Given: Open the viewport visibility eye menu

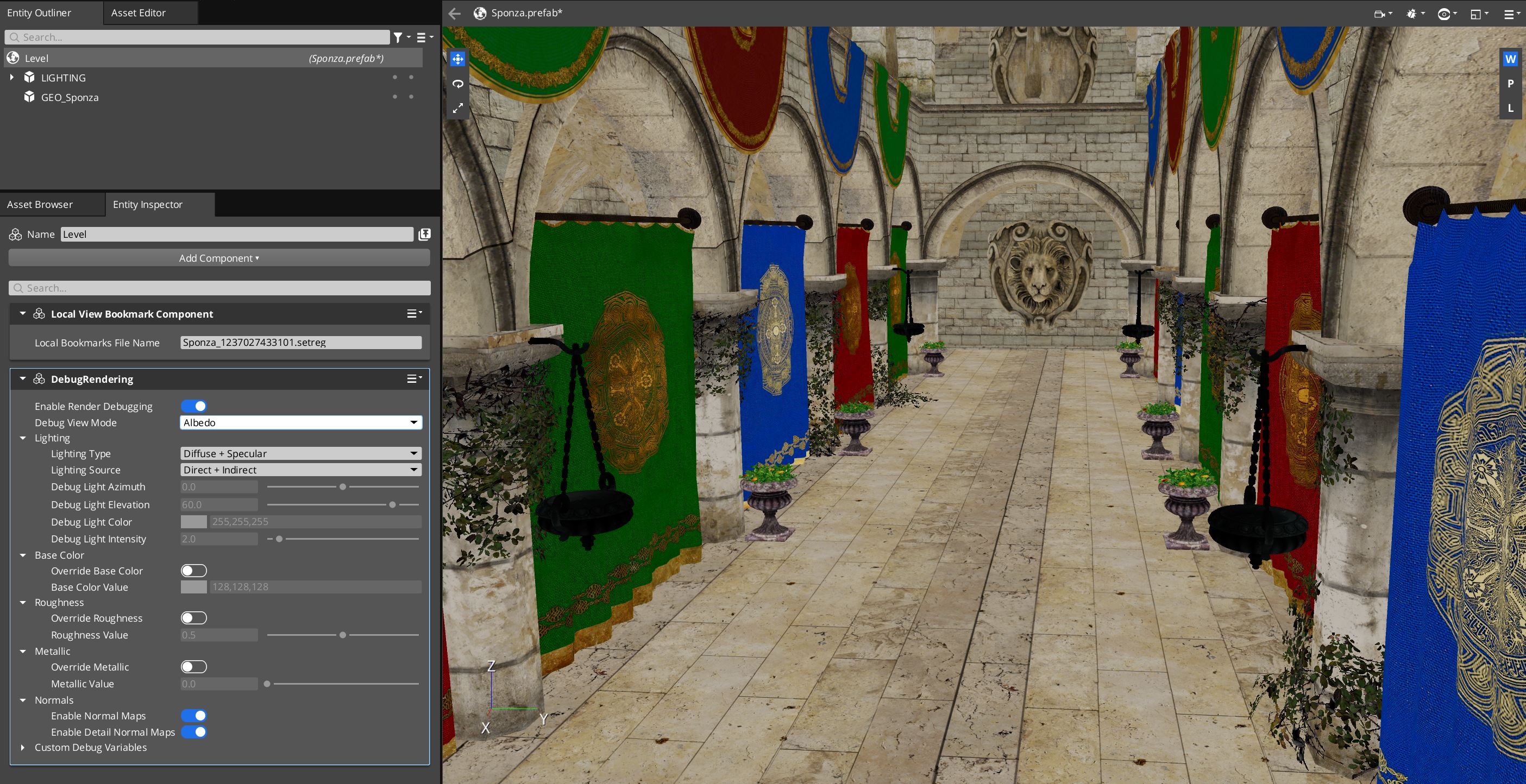Looking at the screenshot, I should click(1445, 14).
